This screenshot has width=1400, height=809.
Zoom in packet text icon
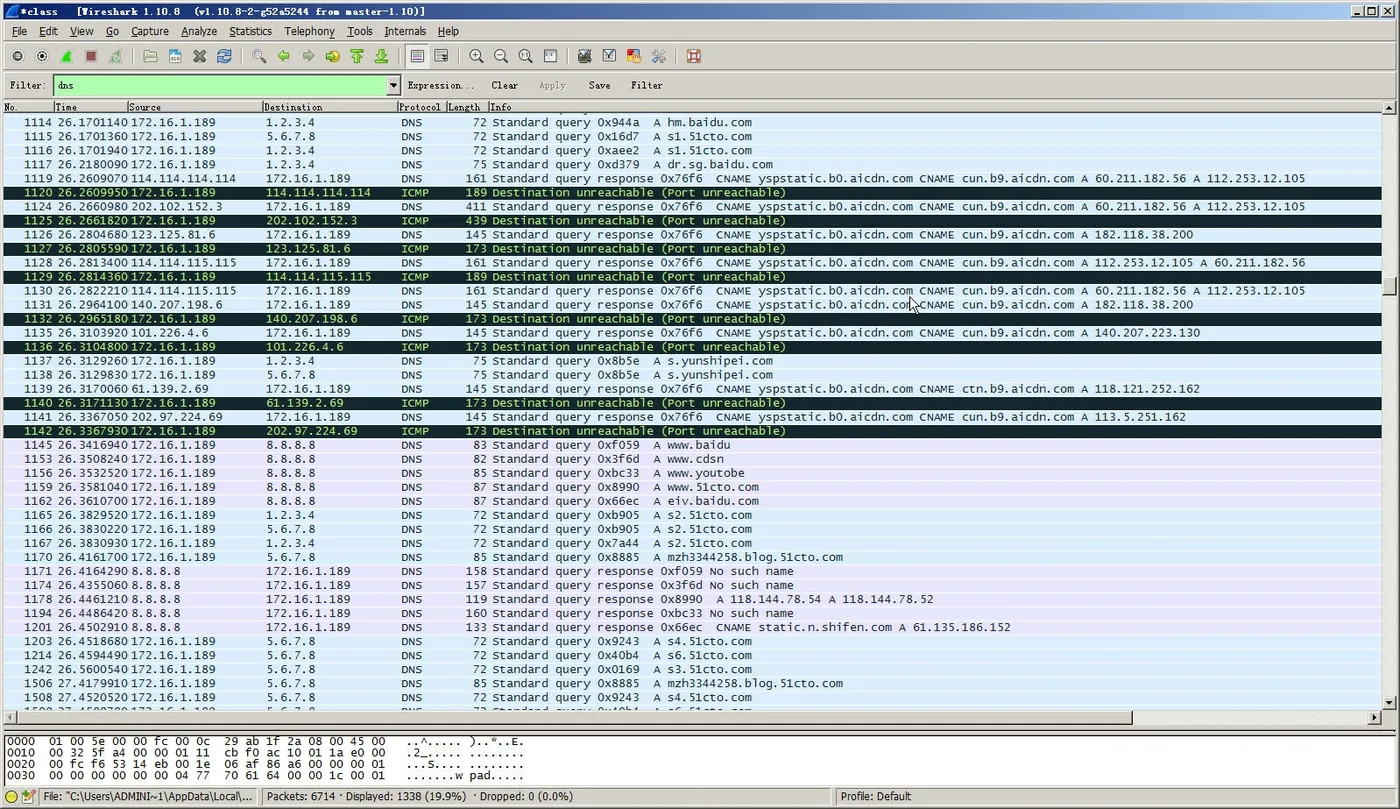pos(476,56)
